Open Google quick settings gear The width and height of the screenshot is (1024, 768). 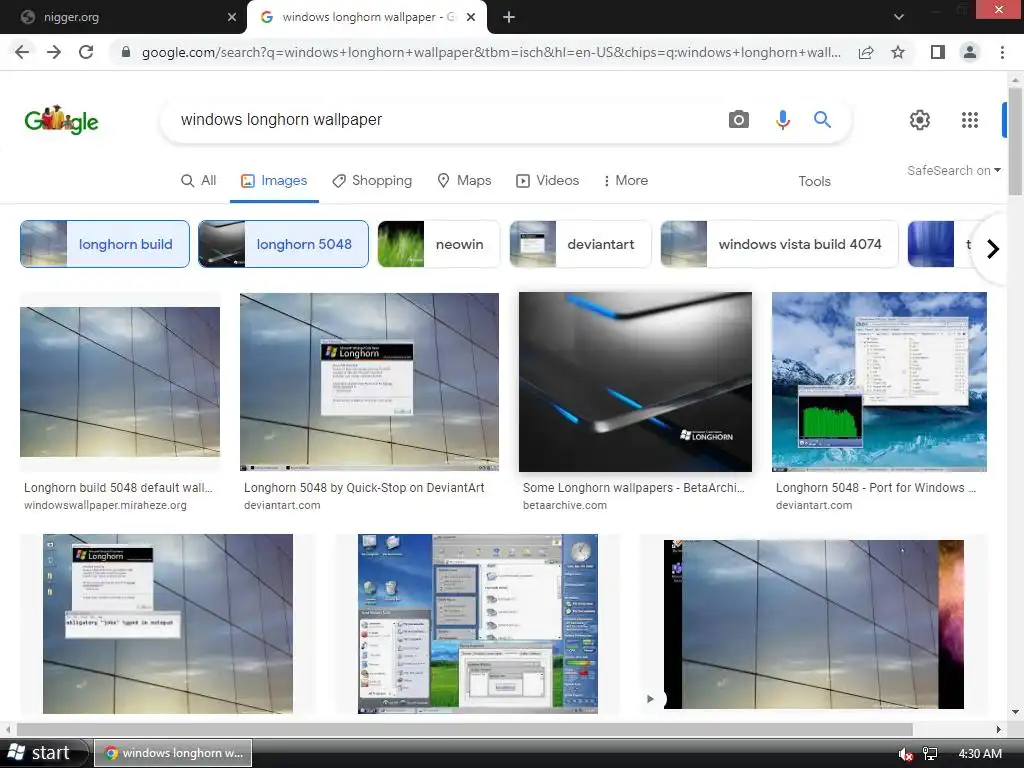click(920, 120)
